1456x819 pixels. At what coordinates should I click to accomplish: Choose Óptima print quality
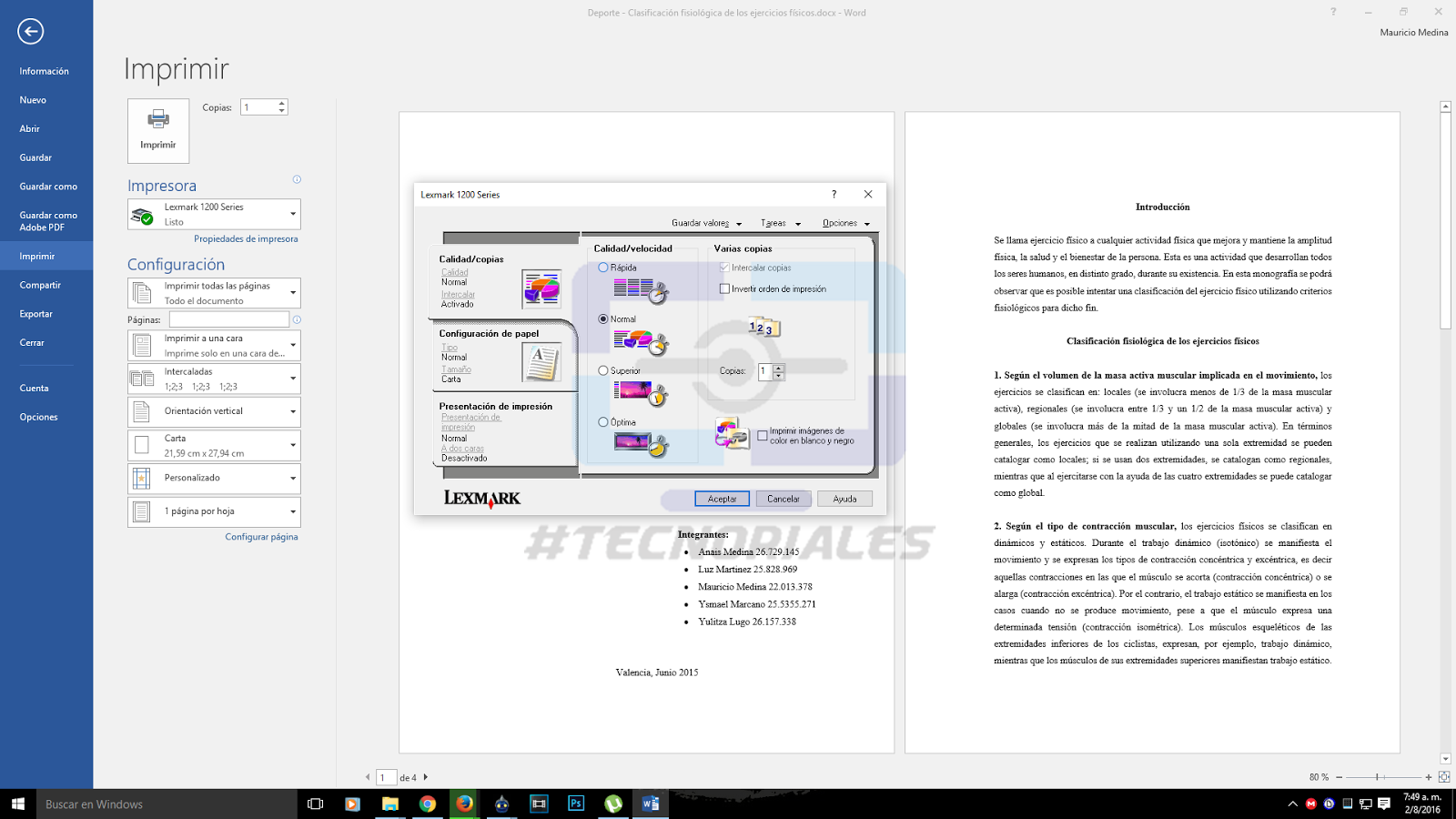pos(603,422)
